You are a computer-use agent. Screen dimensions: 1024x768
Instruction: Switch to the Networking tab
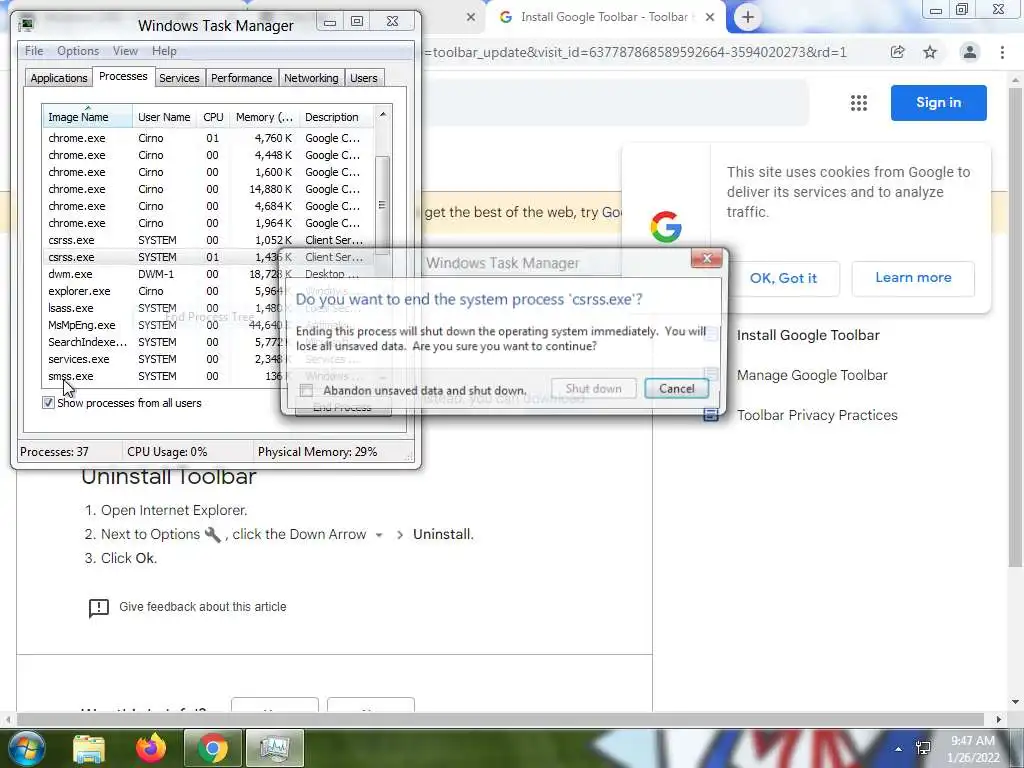click(x=311, y=78)
